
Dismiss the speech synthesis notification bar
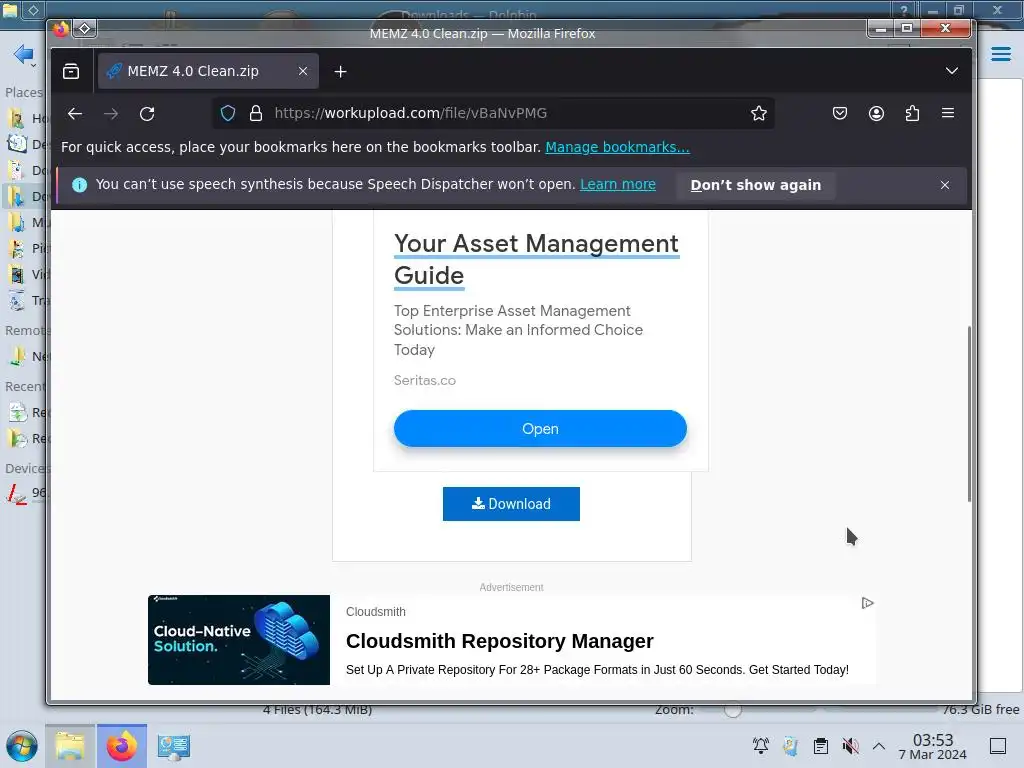[944, 185]
